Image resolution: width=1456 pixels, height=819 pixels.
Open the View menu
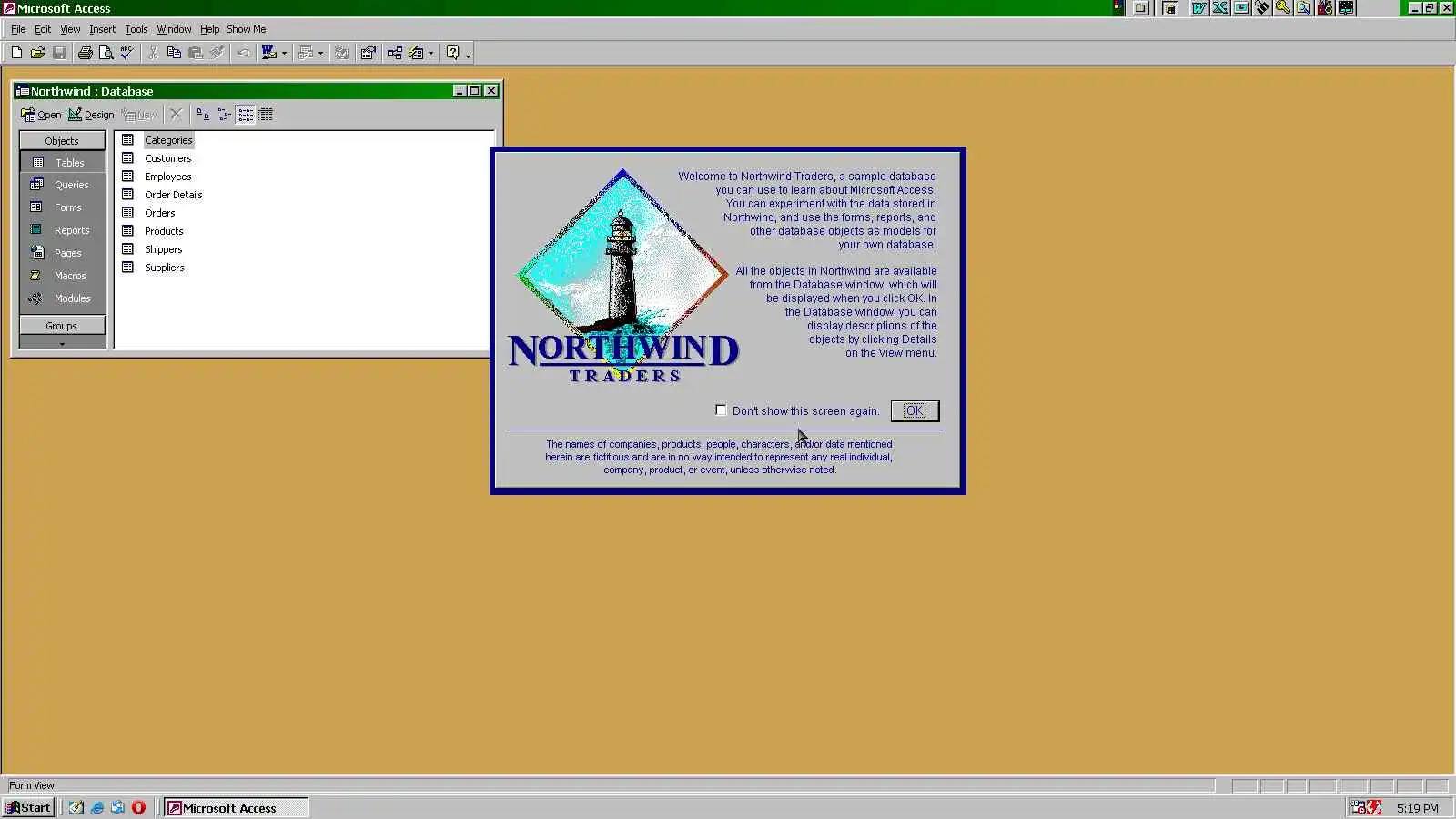click(70, 29)
